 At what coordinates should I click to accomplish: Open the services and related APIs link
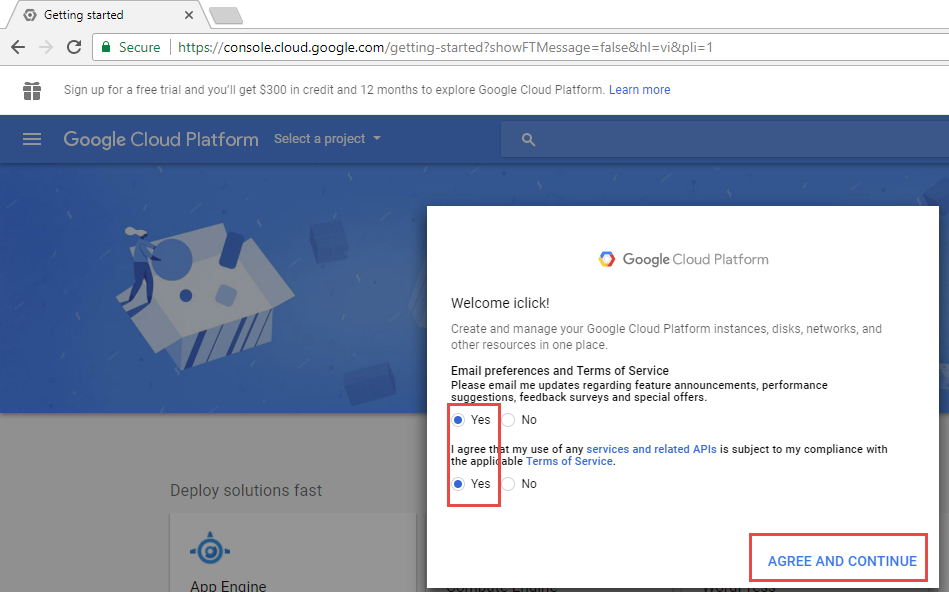651,449
